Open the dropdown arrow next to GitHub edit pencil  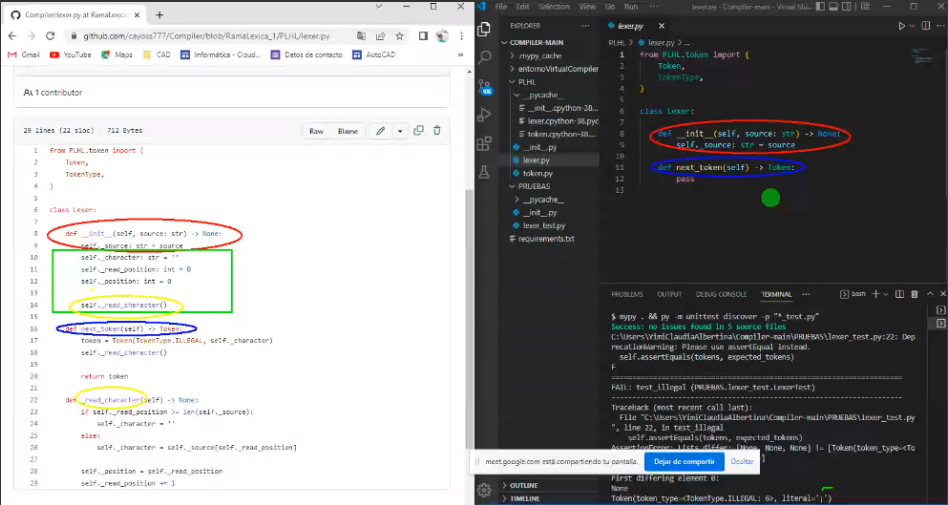400,131
